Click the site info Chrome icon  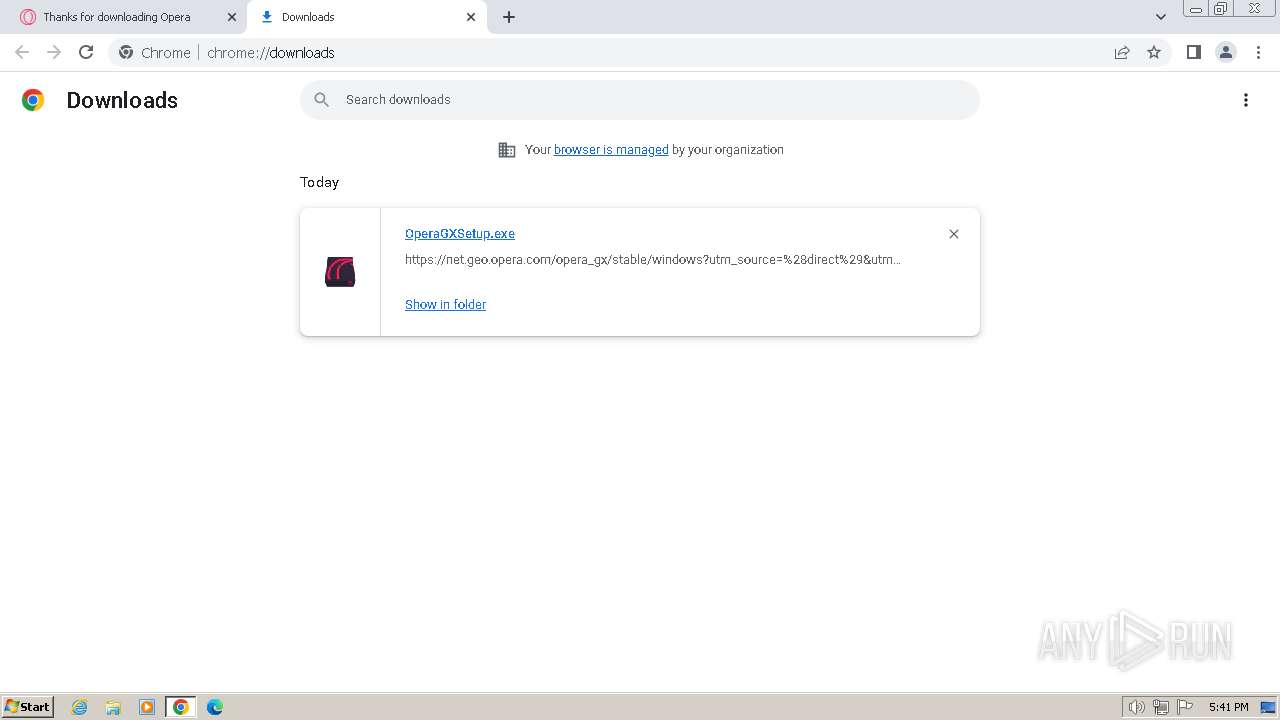126,52
